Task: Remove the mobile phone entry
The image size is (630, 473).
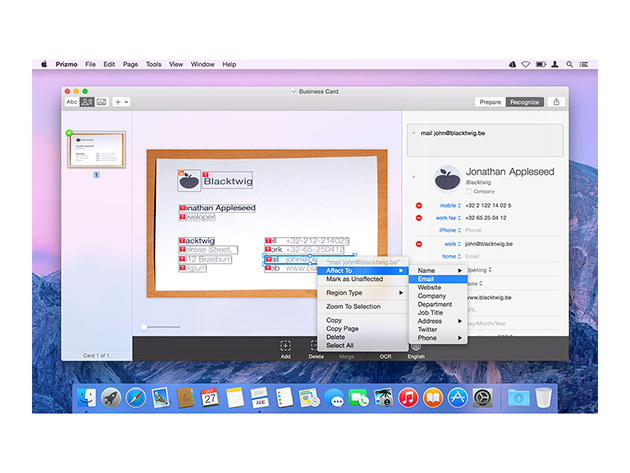Action: coord(419,205)
